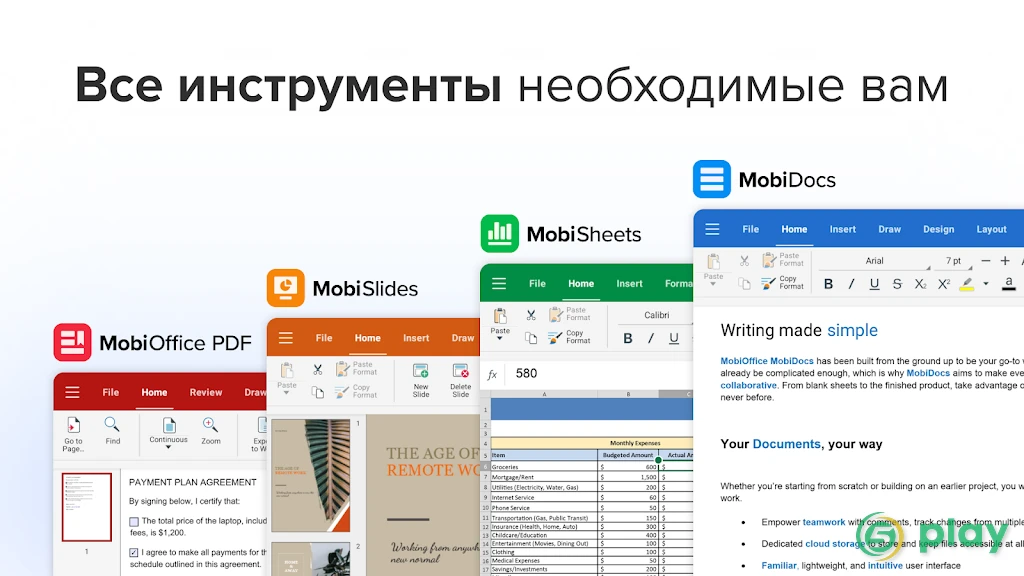This screenshot has height=576, width=1024.
Task: Toggle Underline in MobiDocs toolbar
Action: point(874,284)
